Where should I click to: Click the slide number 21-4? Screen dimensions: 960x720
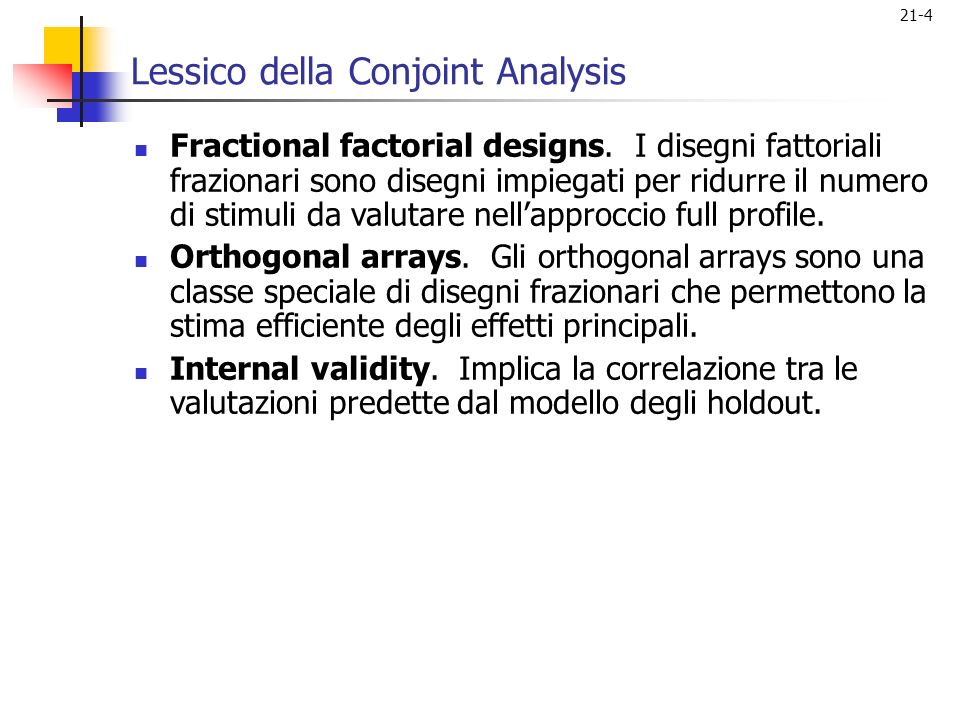916,15
